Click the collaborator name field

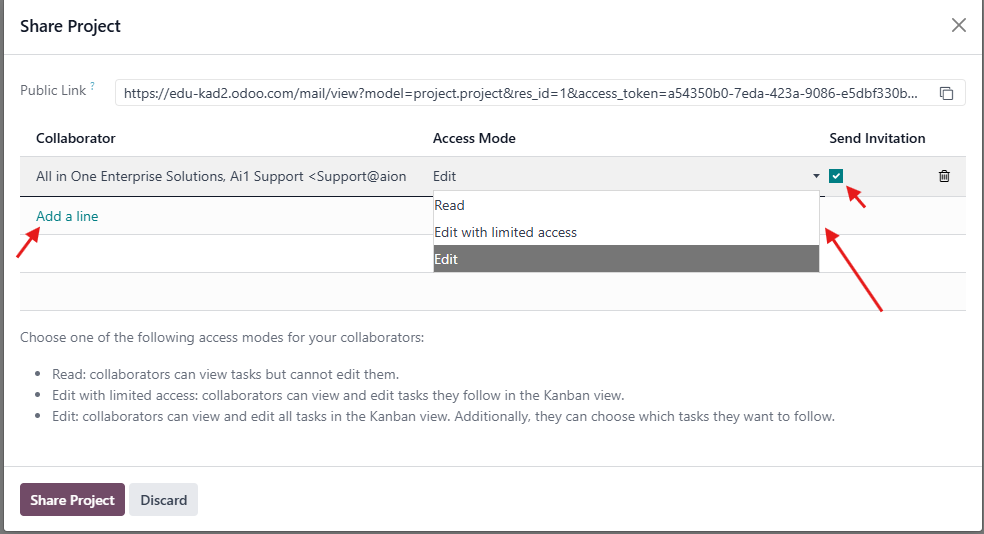[x=221, y=176]
